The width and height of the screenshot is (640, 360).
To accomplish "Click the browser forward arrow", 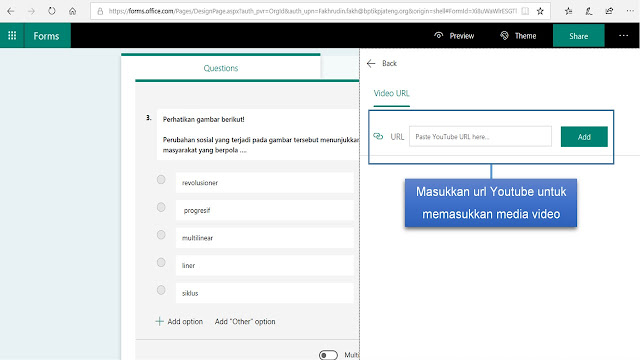I will 31,11.
